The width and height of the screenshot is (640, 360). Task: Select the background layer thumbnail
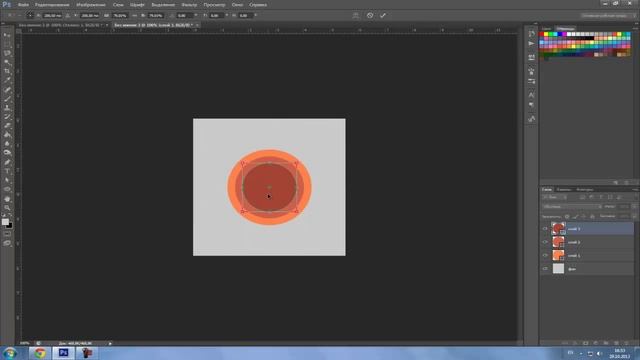point(558,269)
